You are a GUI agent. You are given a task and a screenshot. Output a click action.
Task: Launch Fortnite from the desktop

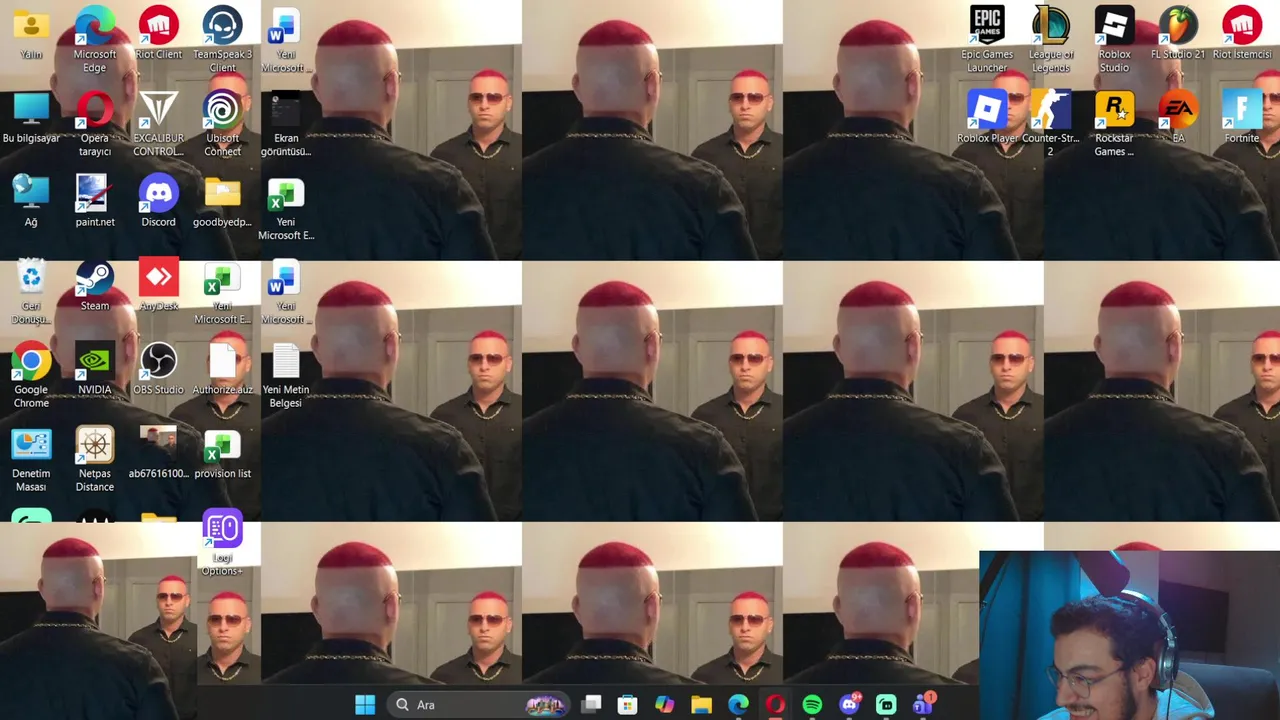(x=1242, y=117)
